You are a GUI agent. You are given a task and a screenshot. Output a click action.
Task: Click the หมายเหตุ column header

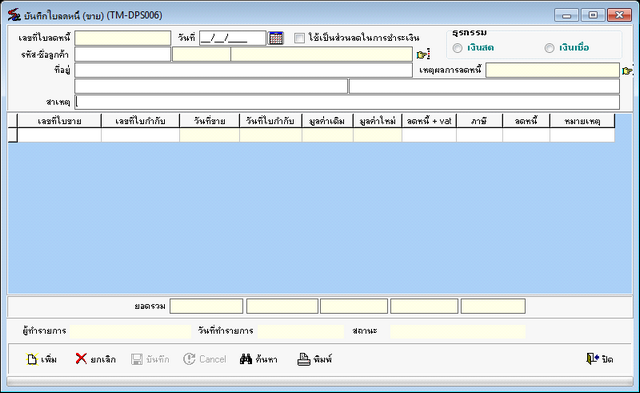point(582,121)
